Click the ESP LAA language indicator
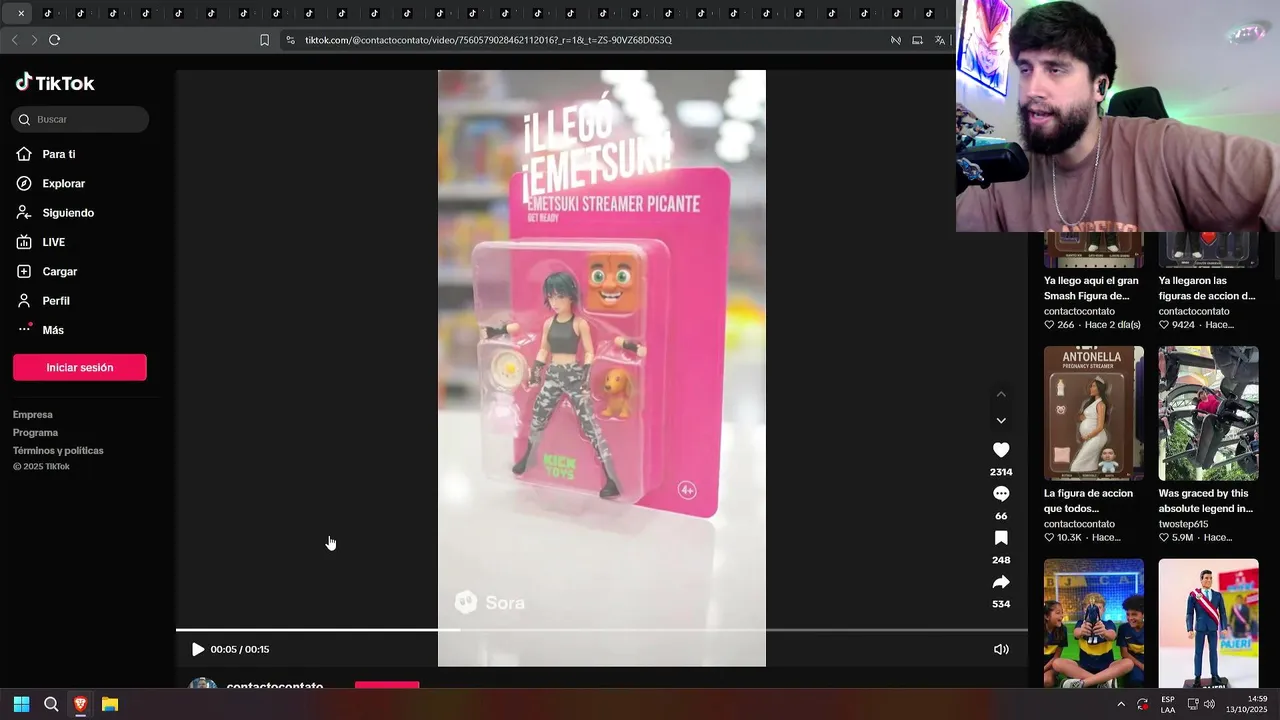Viewport: 1280px width, 720px height. tap(1168, 704)
